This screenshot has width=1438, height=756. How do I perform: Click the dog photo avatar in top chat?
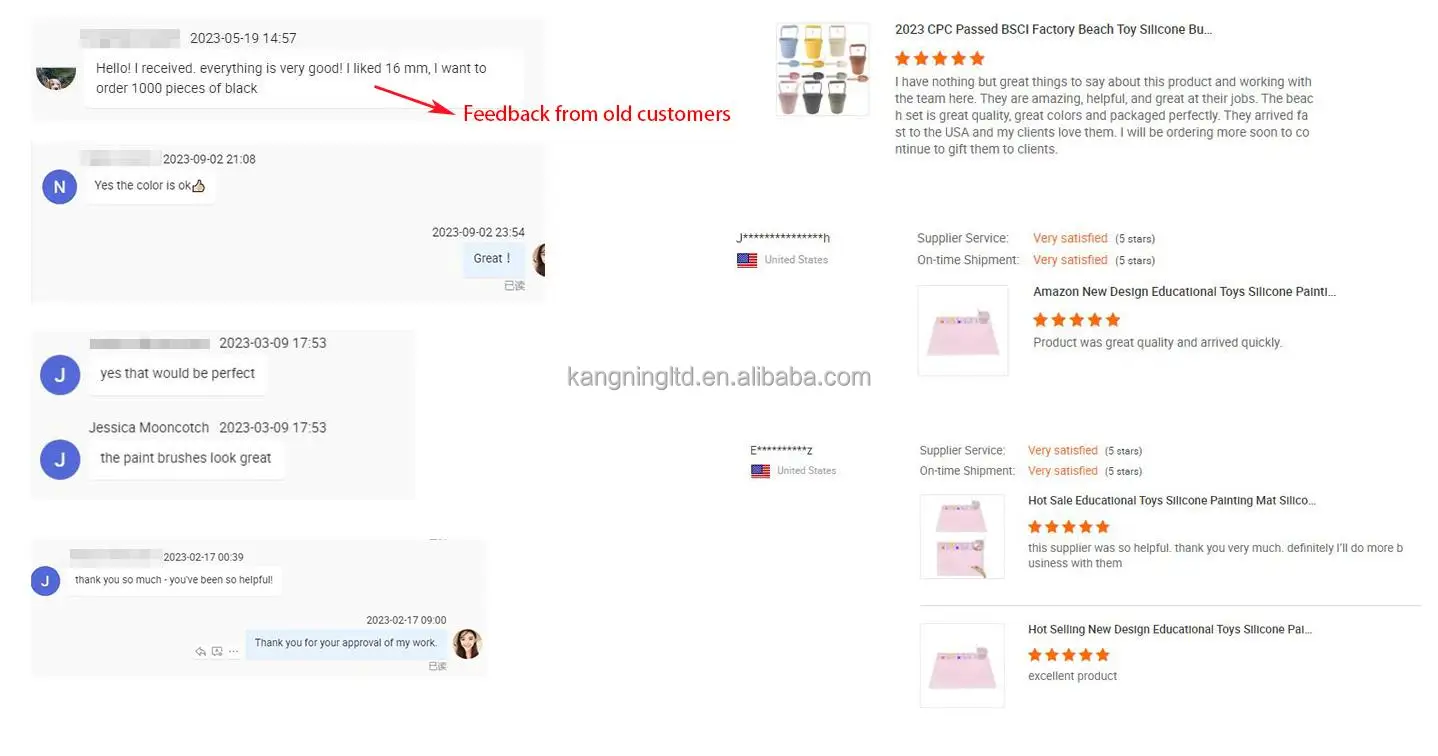[56, 76]
